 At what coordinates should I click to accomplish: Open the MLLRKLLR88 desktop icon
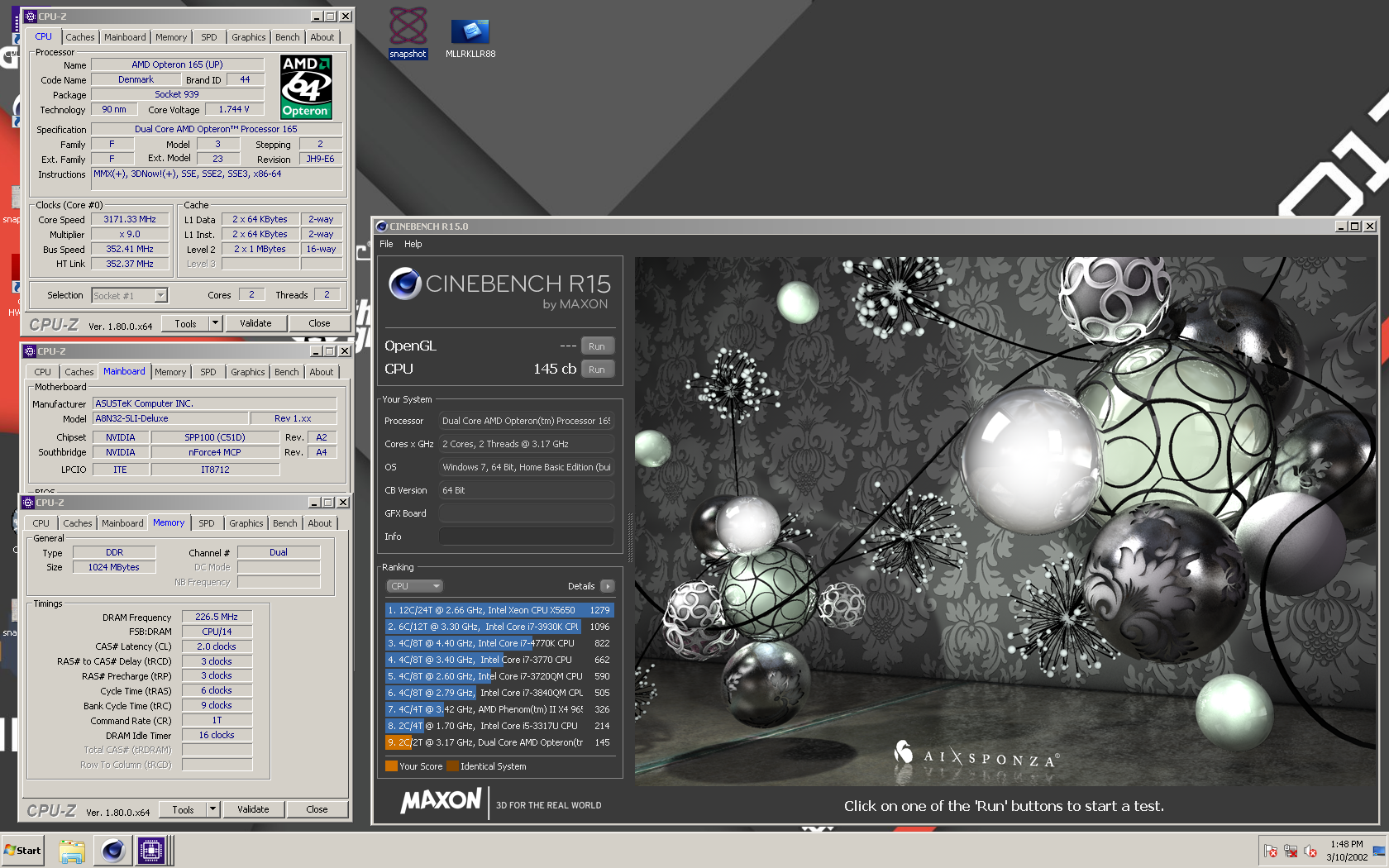[470, 38]
